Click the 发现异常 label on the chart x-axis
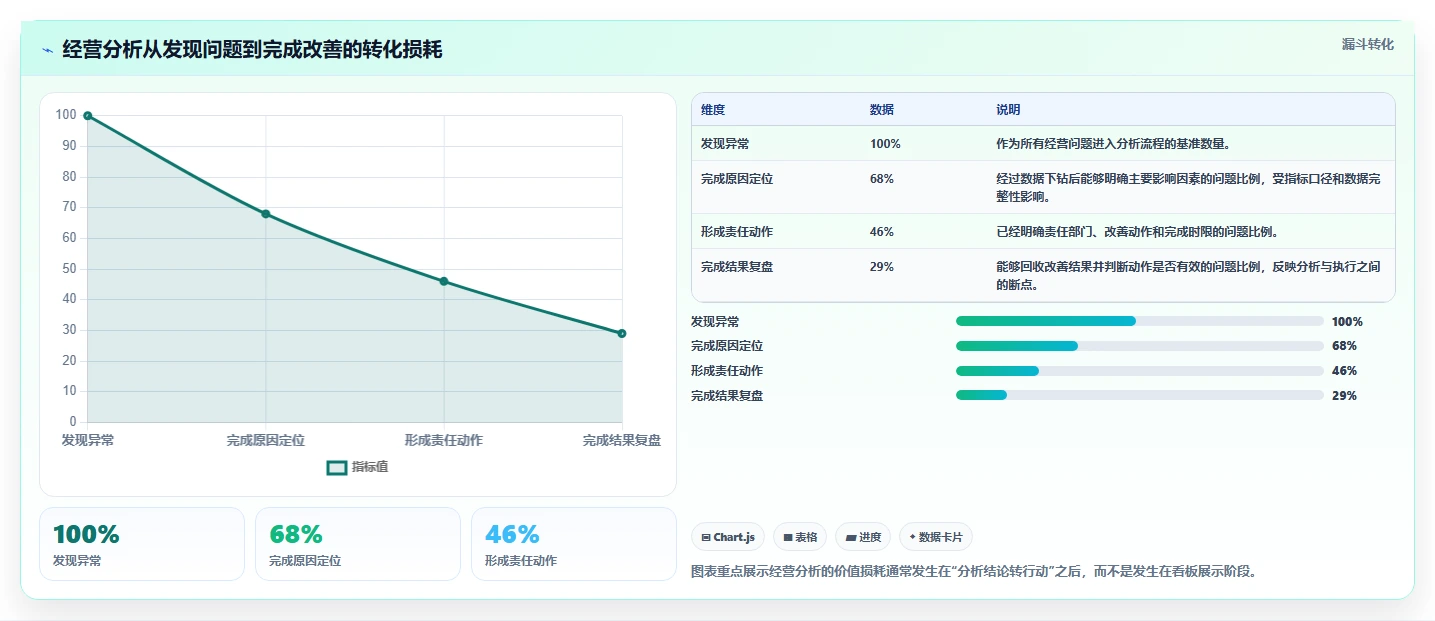The image size is (1435, 621). pyautogui.click(x=88, y=440)
